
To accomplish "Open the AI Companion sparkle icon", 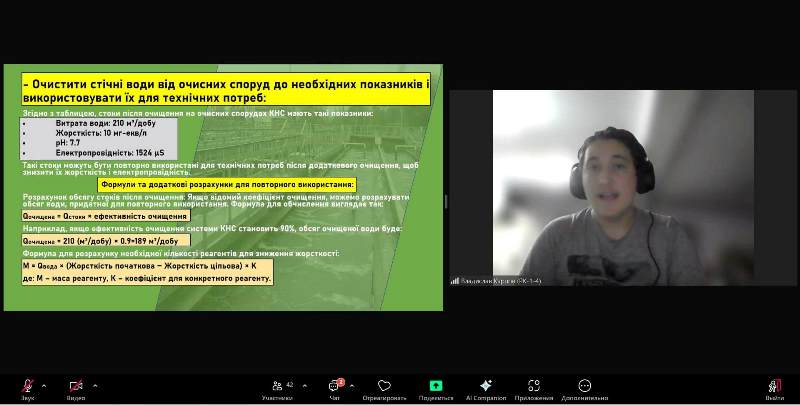I will click(x=486, y=386).
